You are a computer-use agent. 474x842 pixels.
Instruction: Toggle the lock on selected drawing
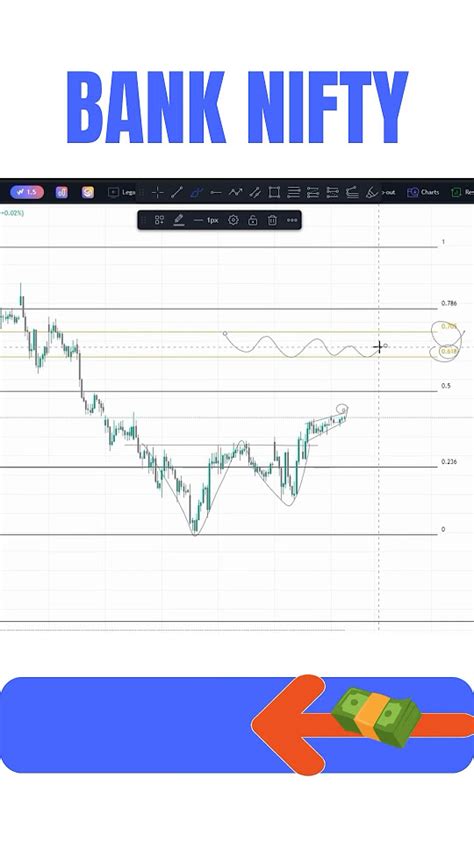[x=253, y=220]
